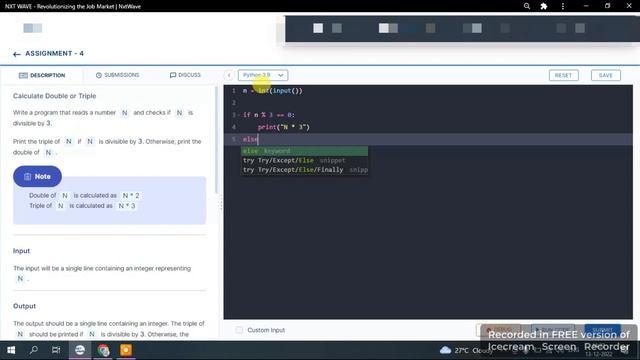This screenshot has width=640, height=360.
Task: Open the Discuss tab
Action: tap(185, 75)
